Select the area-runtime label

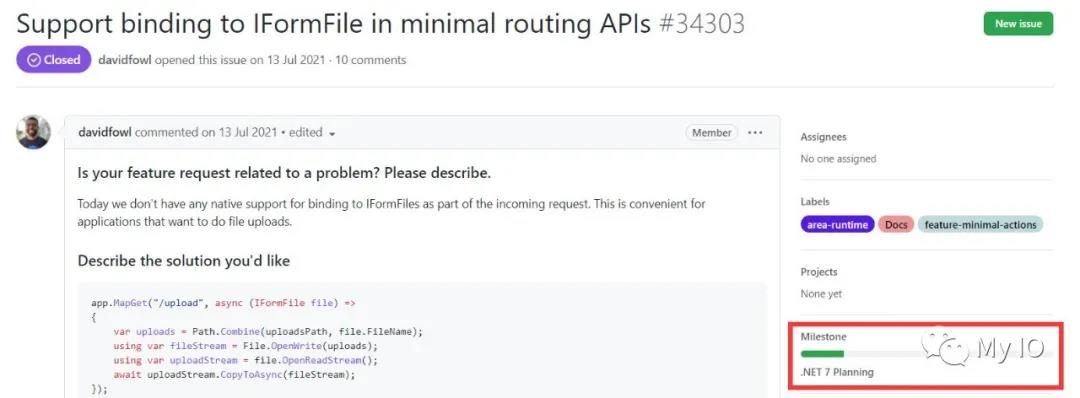coord(838,224)
